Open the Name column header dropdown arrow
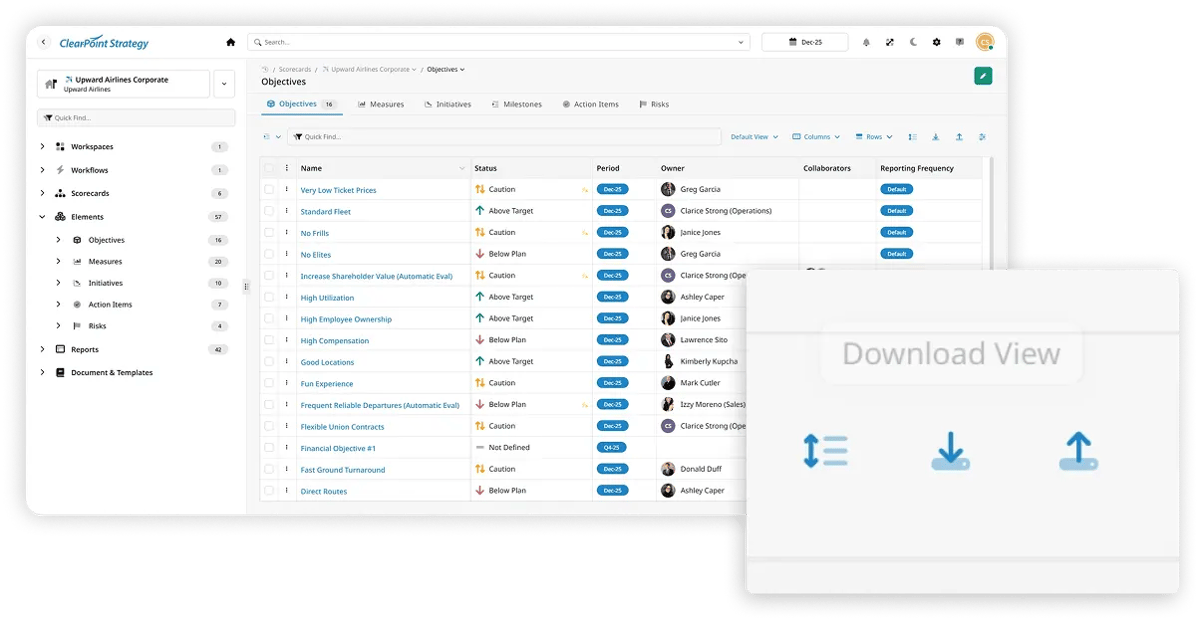 pyautogui.click(x=462, y=168)
